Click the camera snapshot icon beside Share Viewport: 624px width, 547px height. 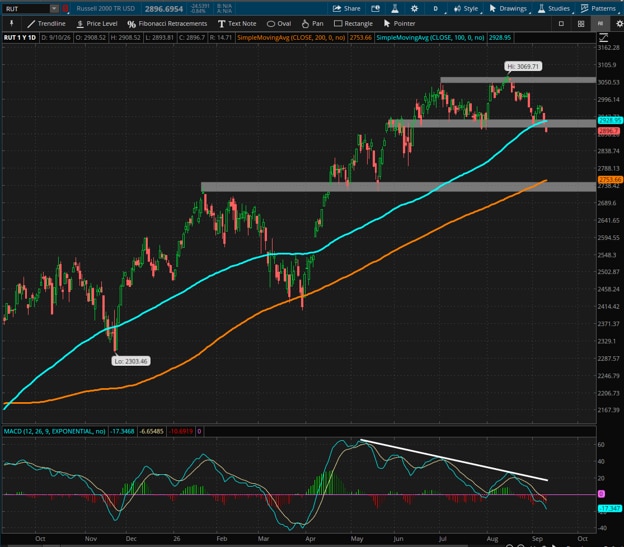point(375,8)
